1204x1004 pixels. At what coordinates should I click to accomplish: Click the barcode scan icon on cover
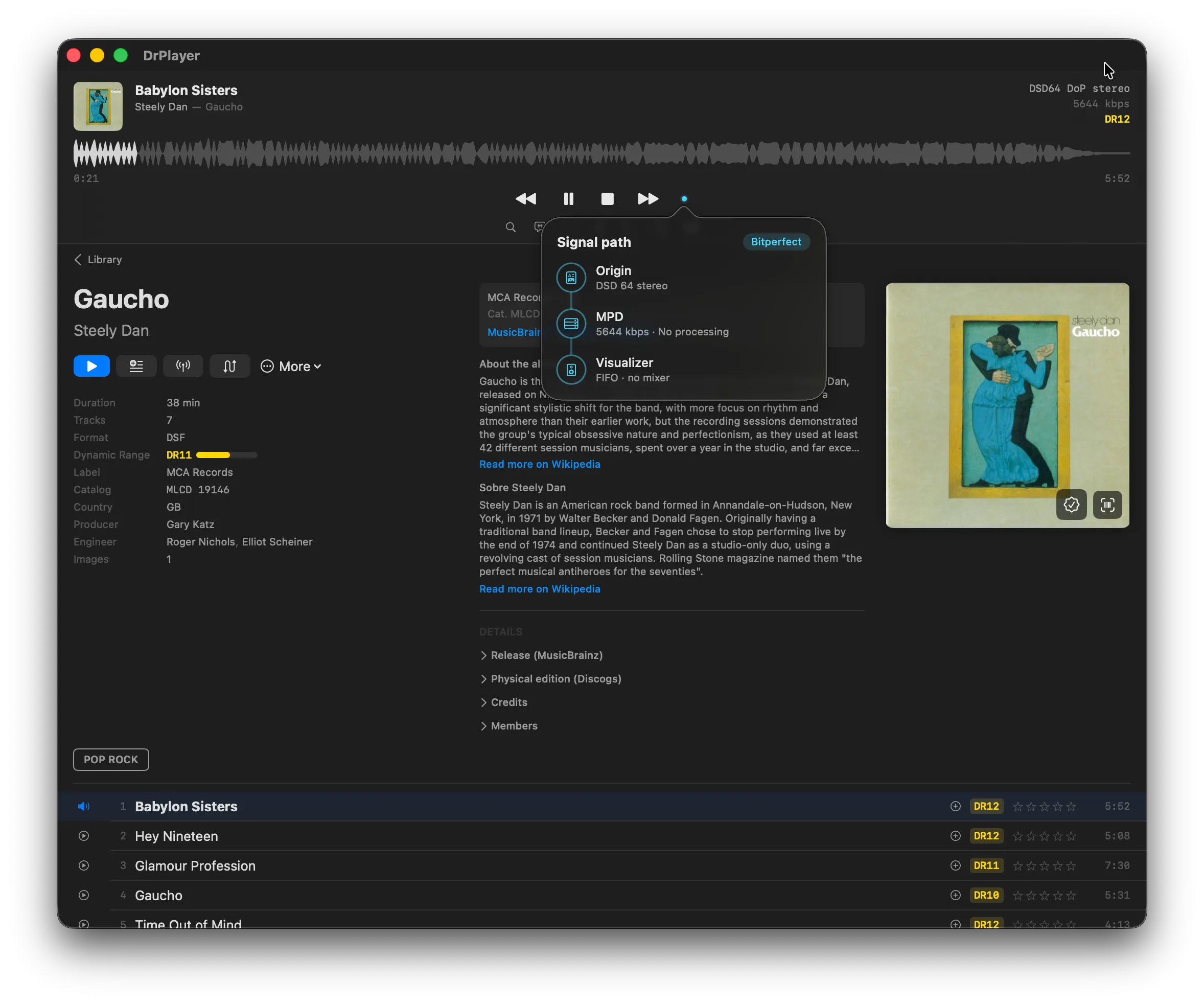1107,505
